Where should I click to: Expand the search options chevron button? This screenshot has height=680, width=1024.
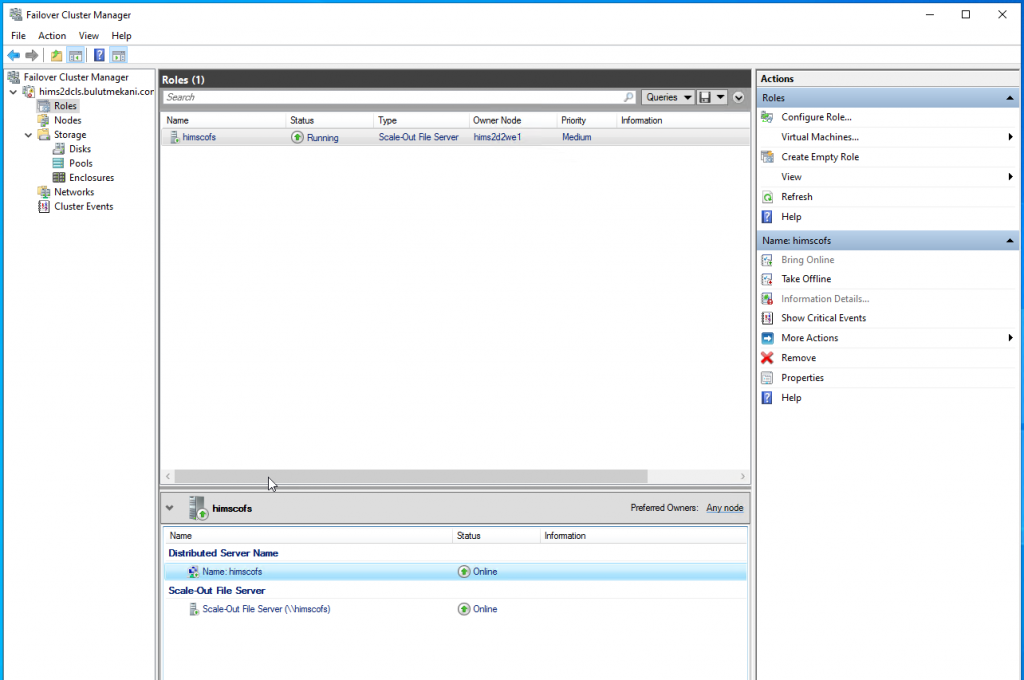coord(739,97)
